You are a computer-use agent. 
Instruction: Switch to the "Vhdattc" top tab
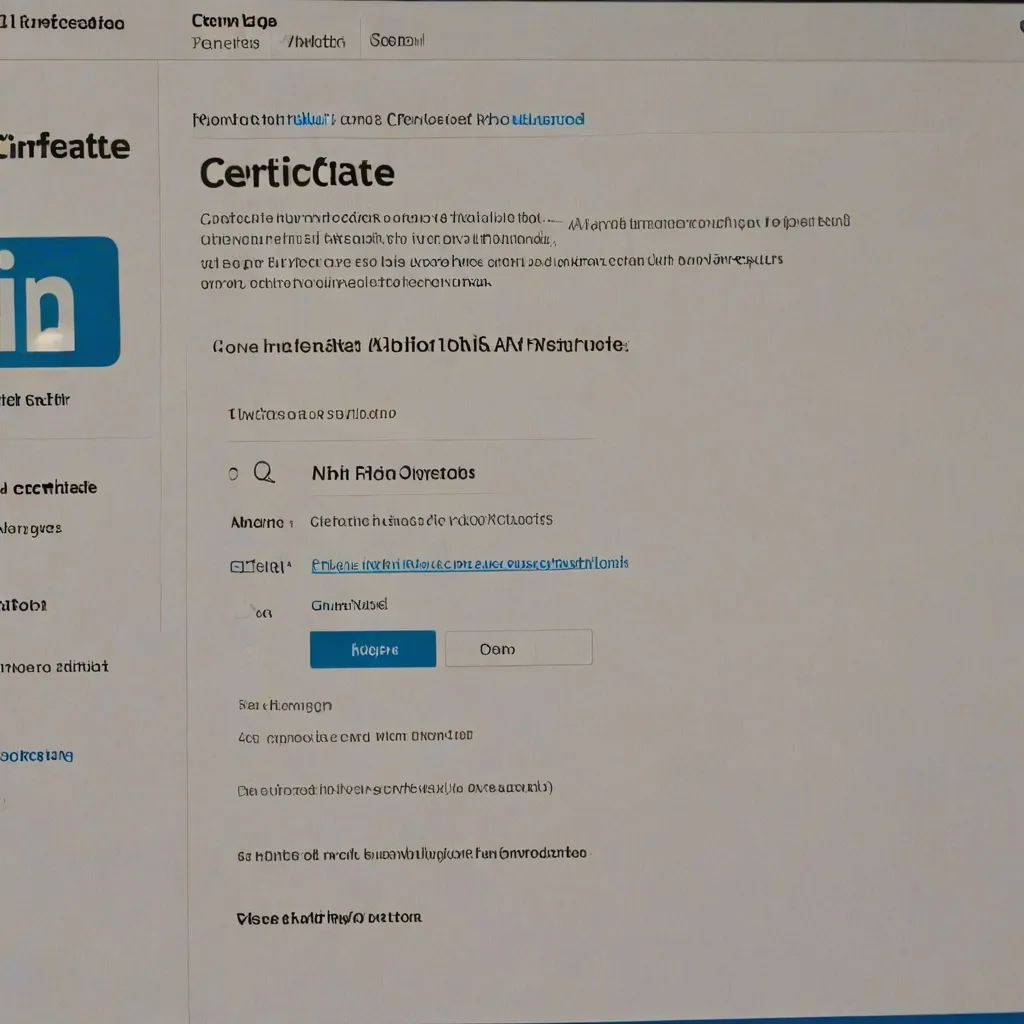(315, 42)
